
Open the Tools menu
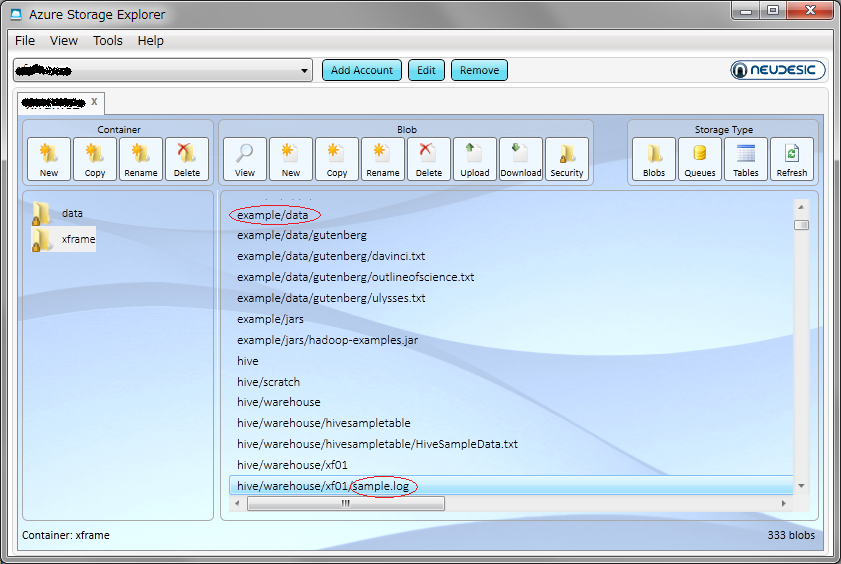pyautogui.click(x=108, y=41)
